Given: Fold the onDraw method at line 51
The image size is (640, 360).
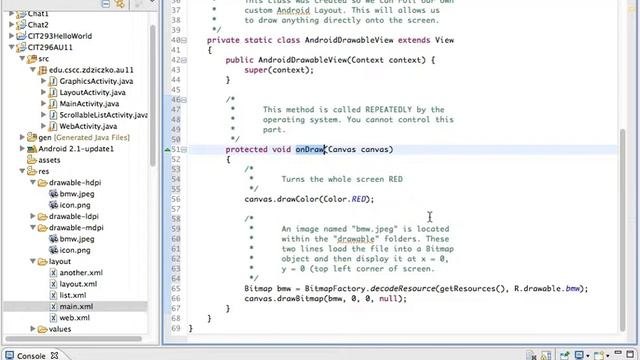Looking at the screenshot, I should tap(184, 150).
